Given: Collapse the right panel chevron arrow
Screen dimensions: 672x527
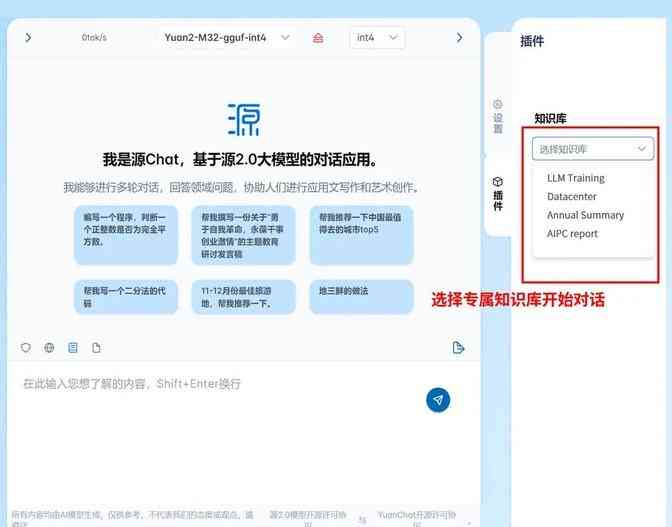Looking at the screenshot, I should [x=459, y=38].
